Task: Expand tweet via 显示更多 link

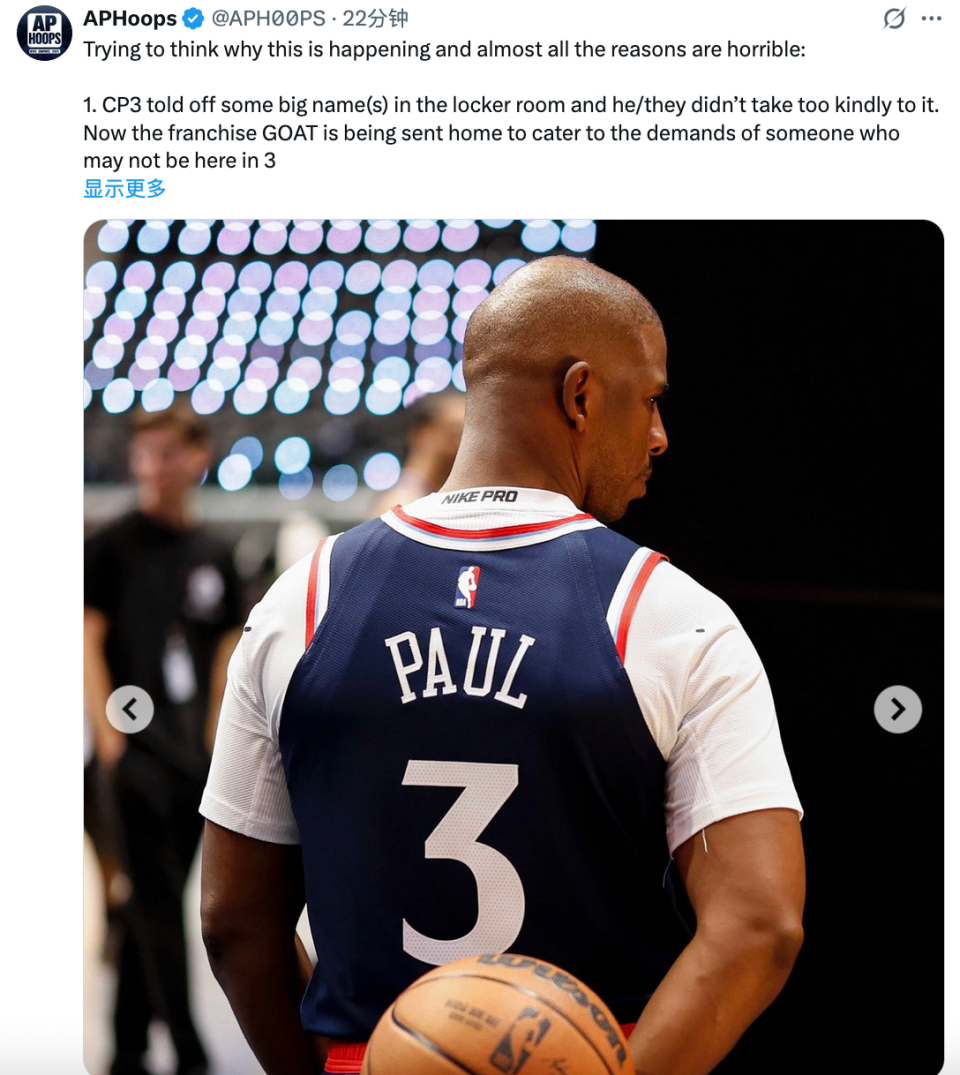Action: 124,188
